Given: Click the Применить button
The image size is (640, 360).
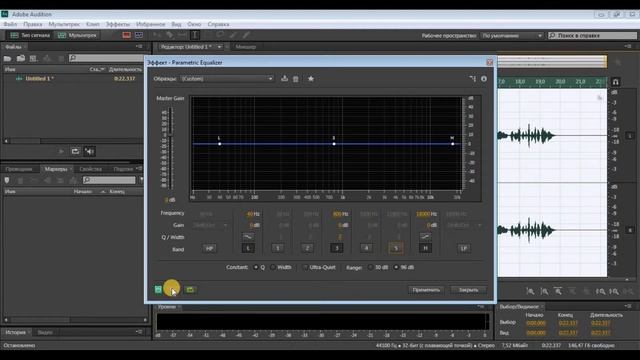Looking at the screenshot, I should coord(426,290).
